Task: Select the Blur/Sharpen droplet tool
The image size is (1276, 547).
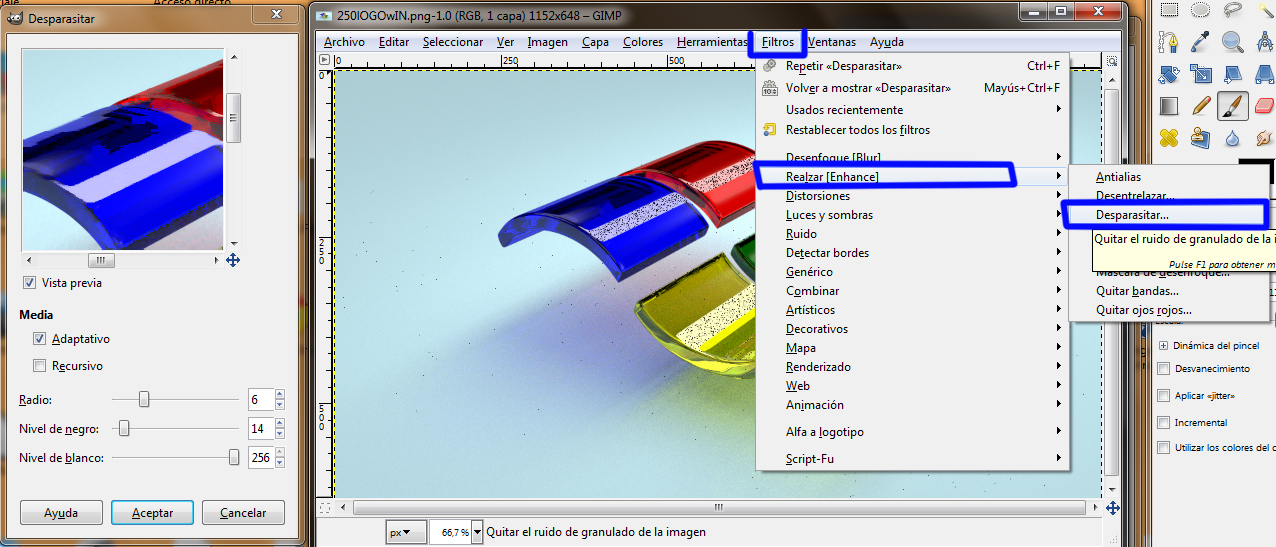Action: pyautogui.click(x=1233, y=137)
